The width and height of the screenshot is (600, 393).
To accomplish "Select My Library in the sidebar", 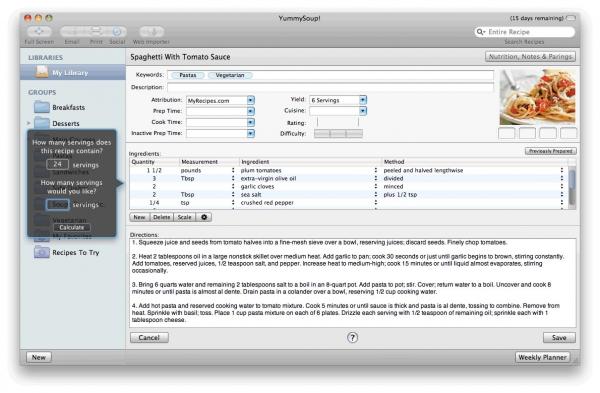I will [x=73, y=72].
